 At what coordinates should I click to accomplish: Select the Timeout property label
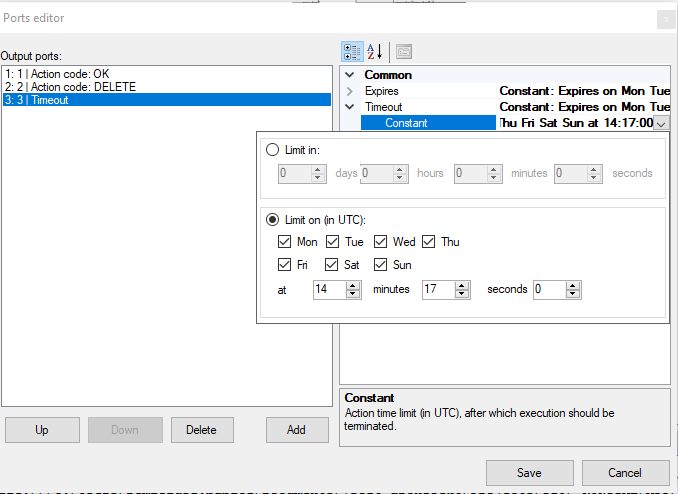(384, 107)
